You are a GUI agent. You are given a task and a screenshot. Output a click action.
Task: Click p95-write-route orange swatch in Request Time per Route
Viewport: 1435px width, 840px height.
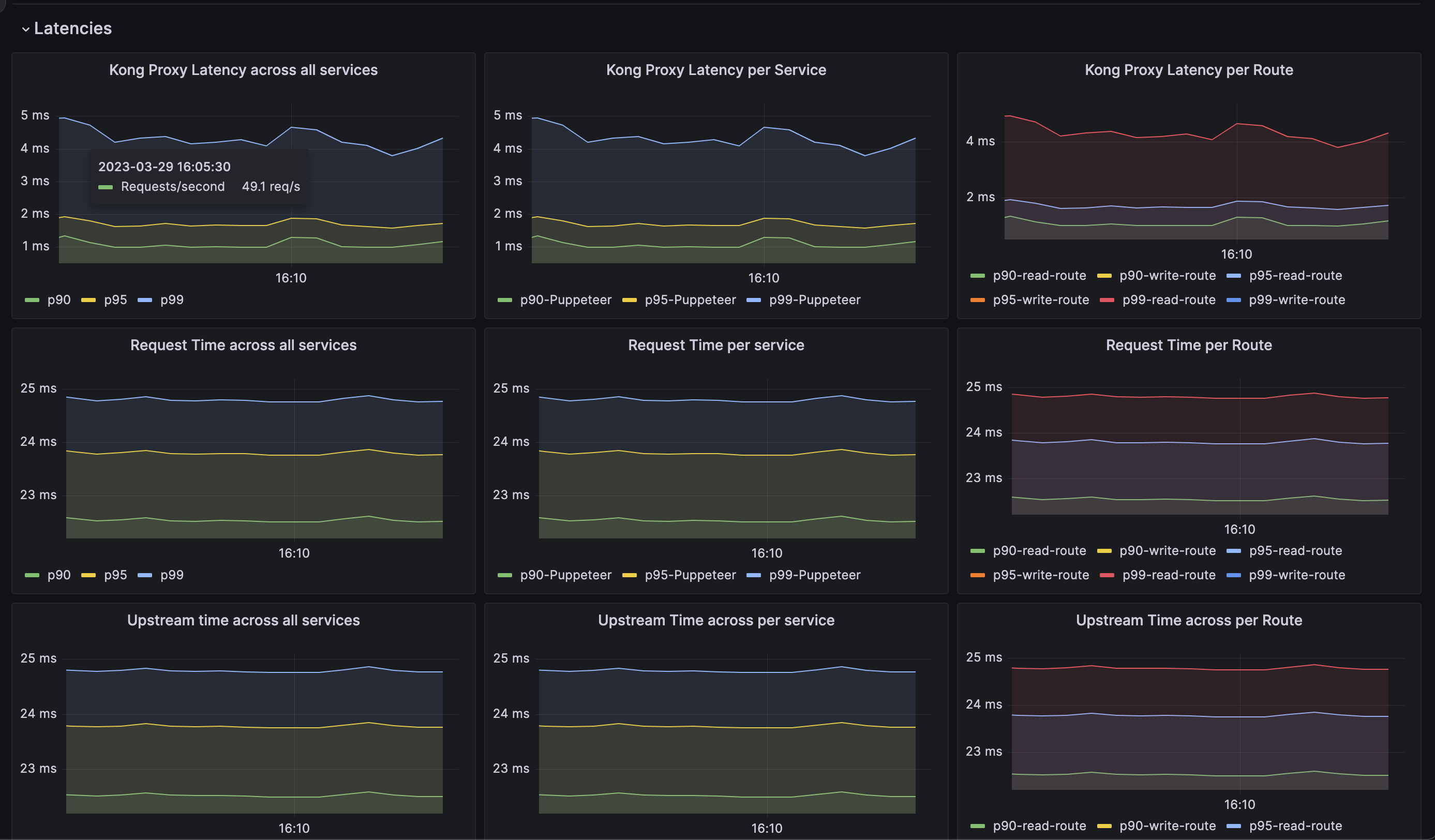[977, 575]
